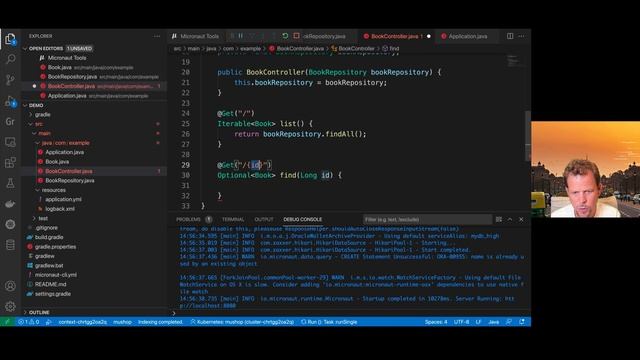Close the bottom panel
The image size is (640, 360).
point(521,219)
